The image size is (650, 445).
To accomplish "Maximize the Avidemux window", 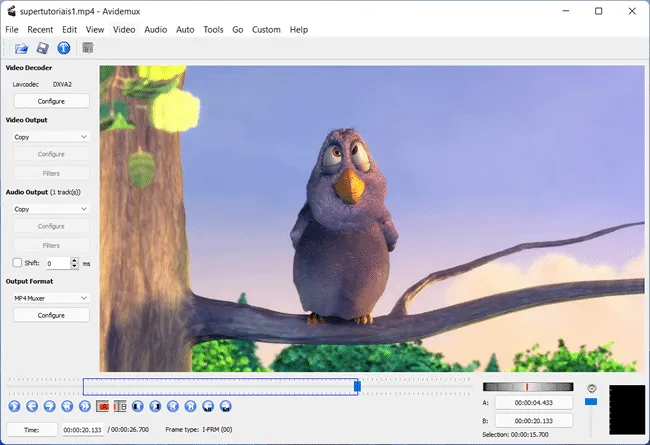I will [x=599, y=11].
